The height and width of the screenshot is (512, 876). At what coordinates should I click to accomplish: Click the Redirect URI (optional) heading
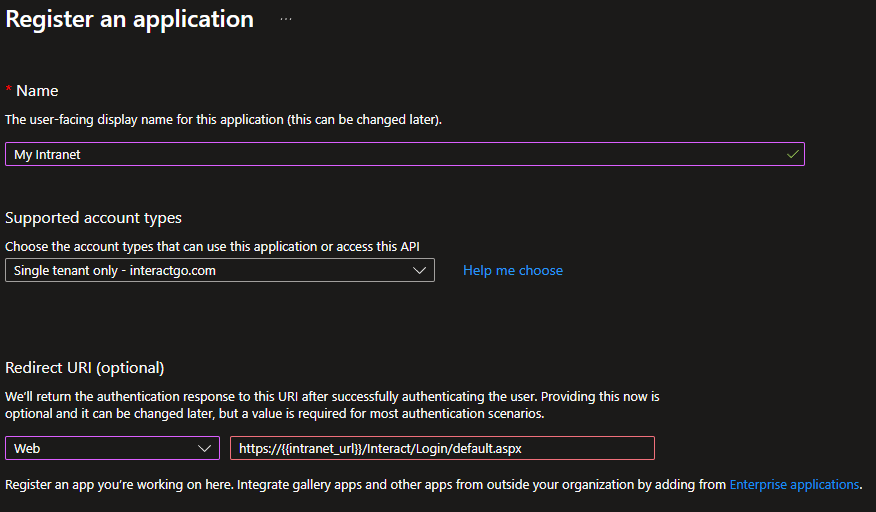click(84, 368)
